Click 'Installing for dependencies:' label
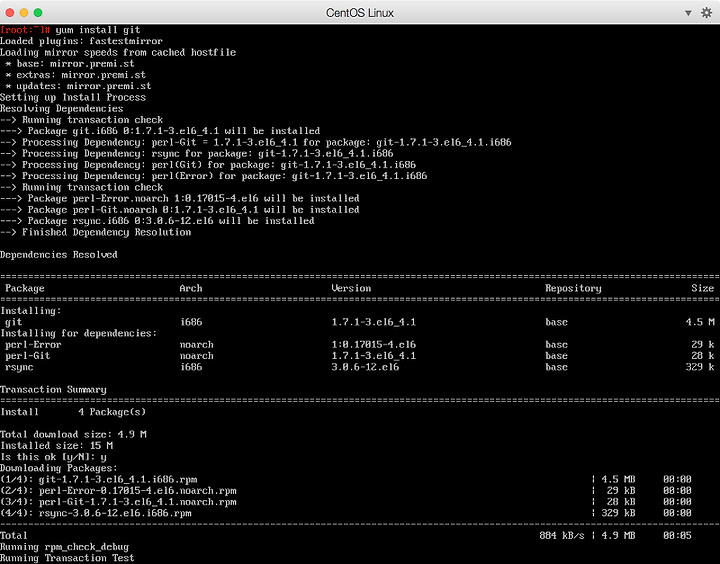 (x=79, y=333)
